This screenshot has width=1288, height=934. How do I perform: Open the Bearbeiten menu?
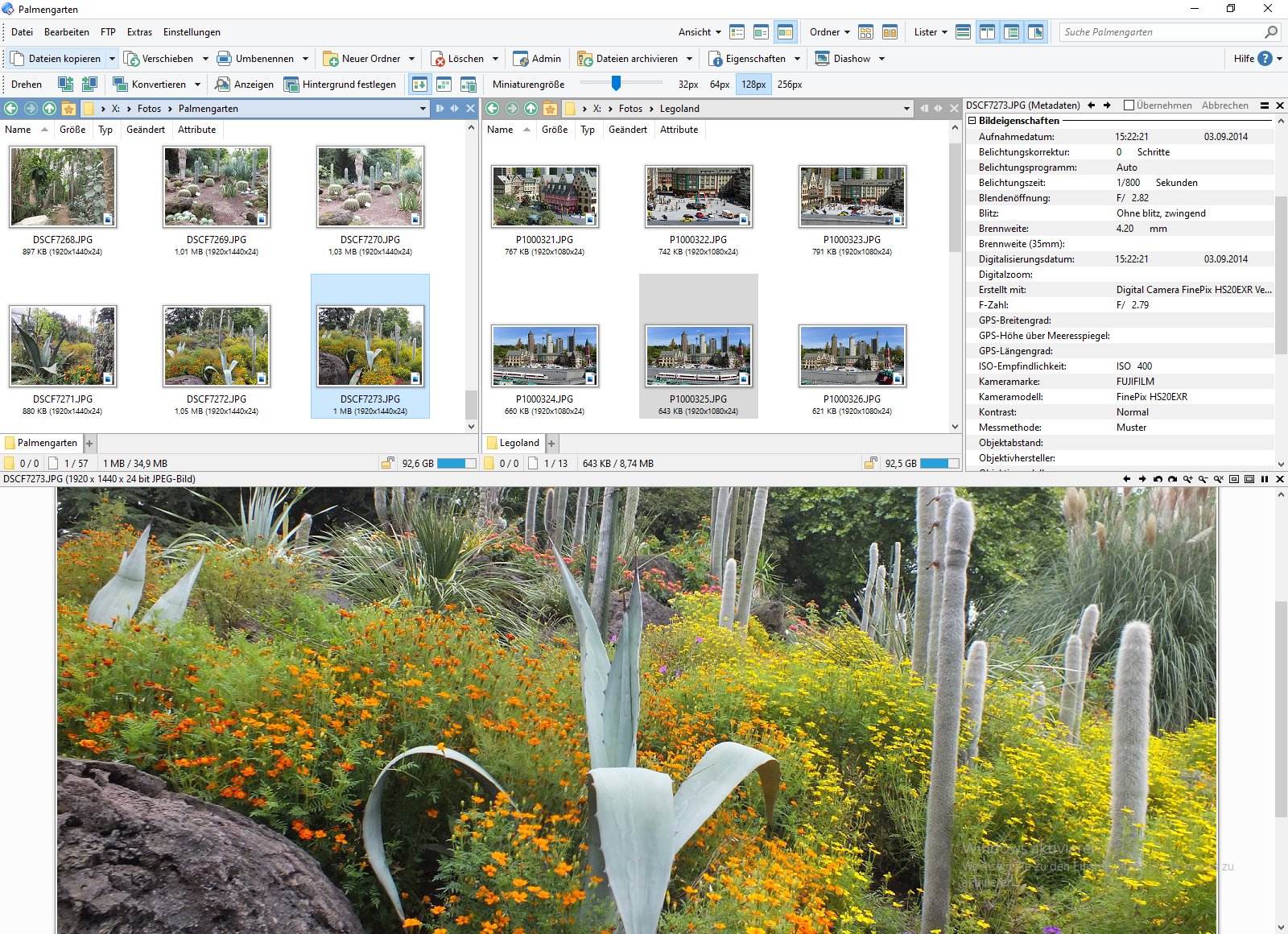67,32
